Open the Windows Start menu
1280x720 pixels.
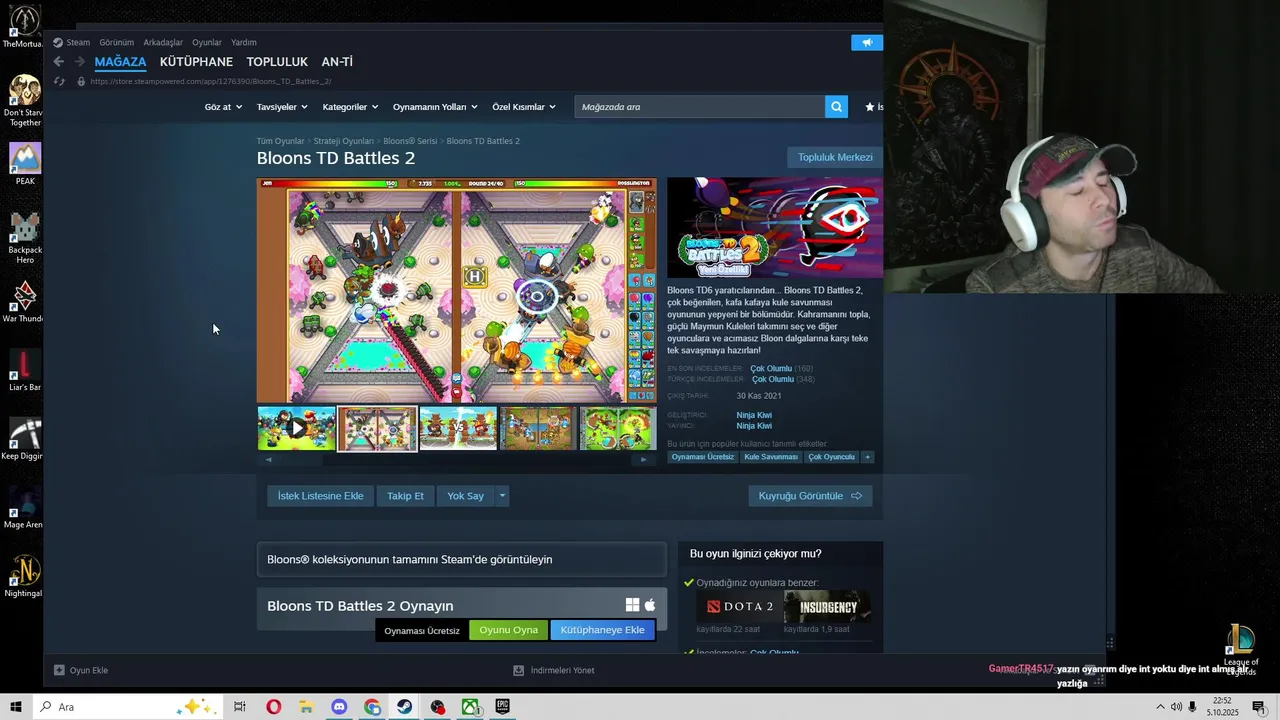coord(16,707)
